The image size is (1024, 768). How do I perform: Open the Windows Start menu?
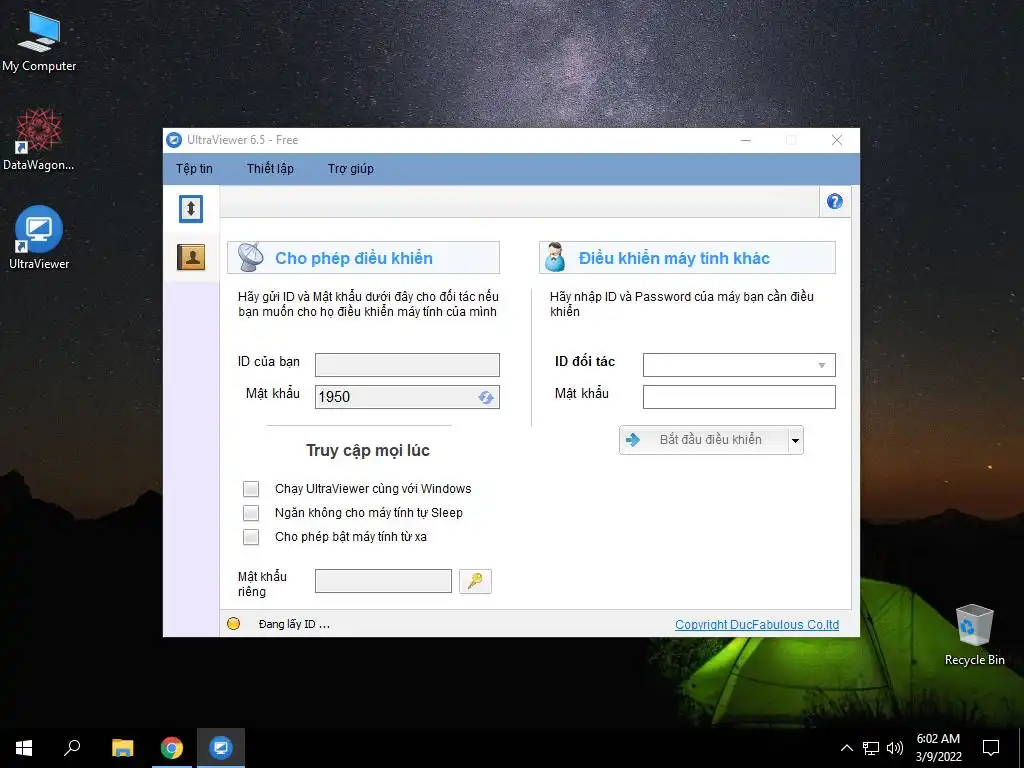(x=24, y=748)
